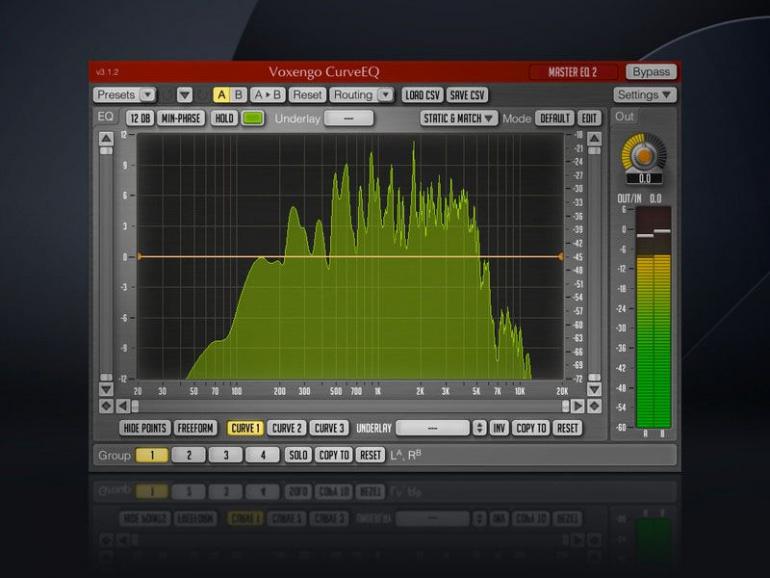Click the right spectrum range down arrow

coord(594,389)
